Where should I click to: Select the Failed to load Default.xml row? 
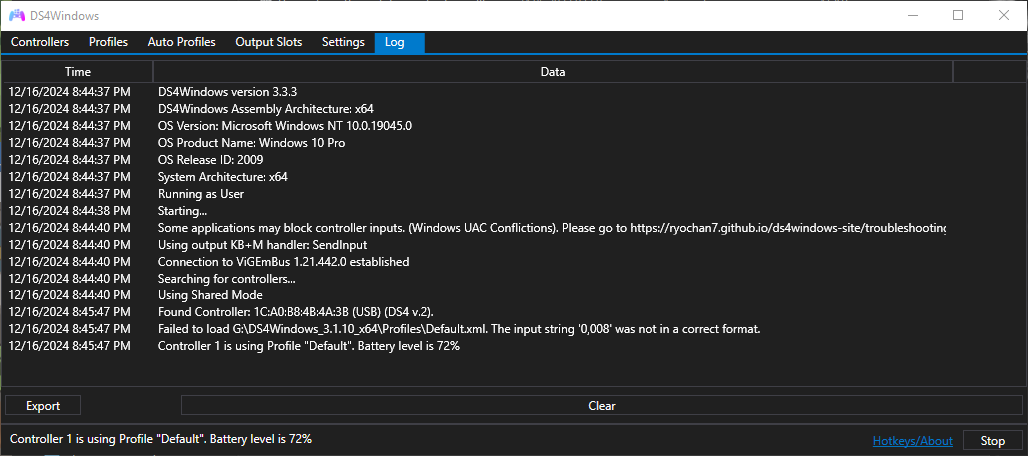pos(459,329)
